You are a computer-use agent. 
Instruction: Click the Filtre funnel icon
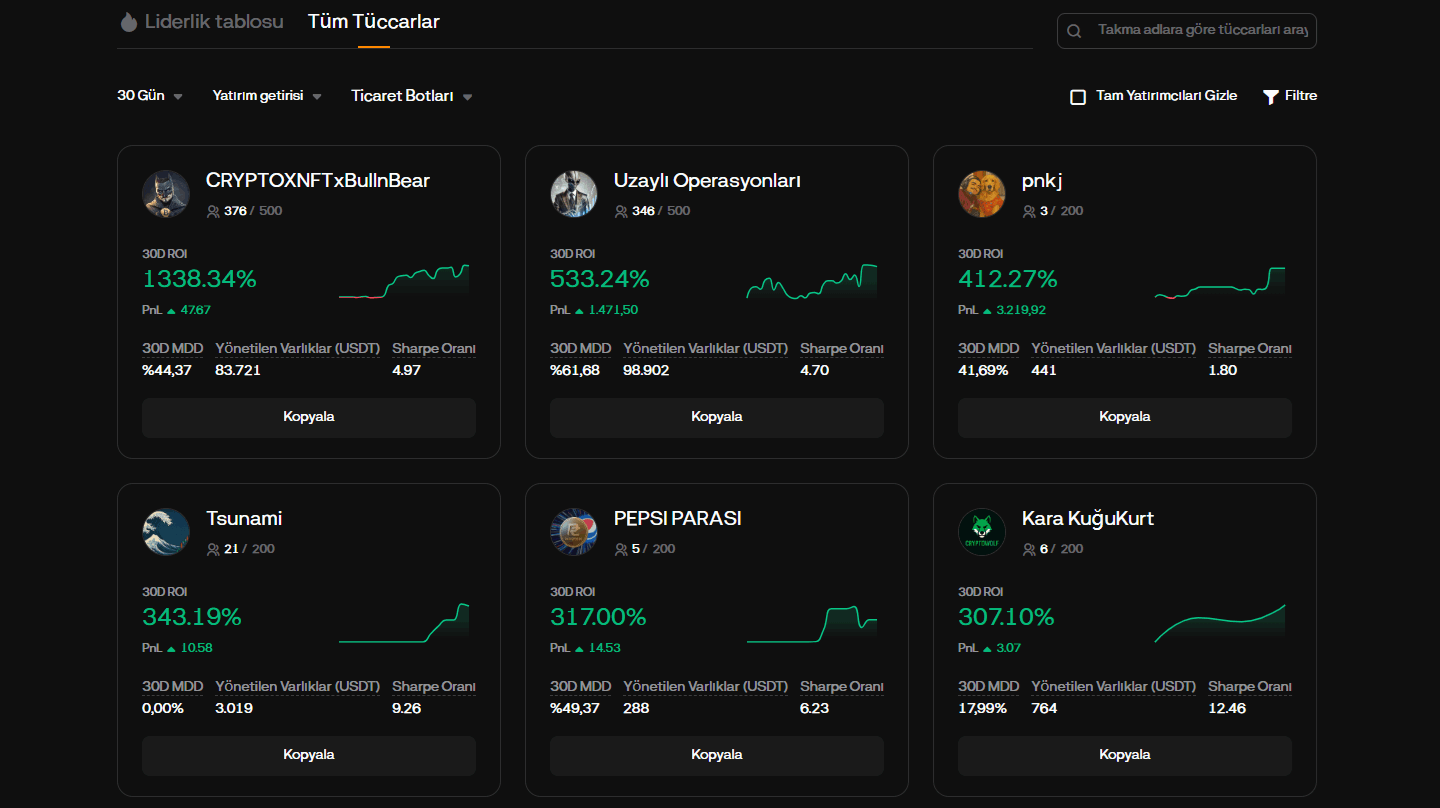click(1271, 97)
